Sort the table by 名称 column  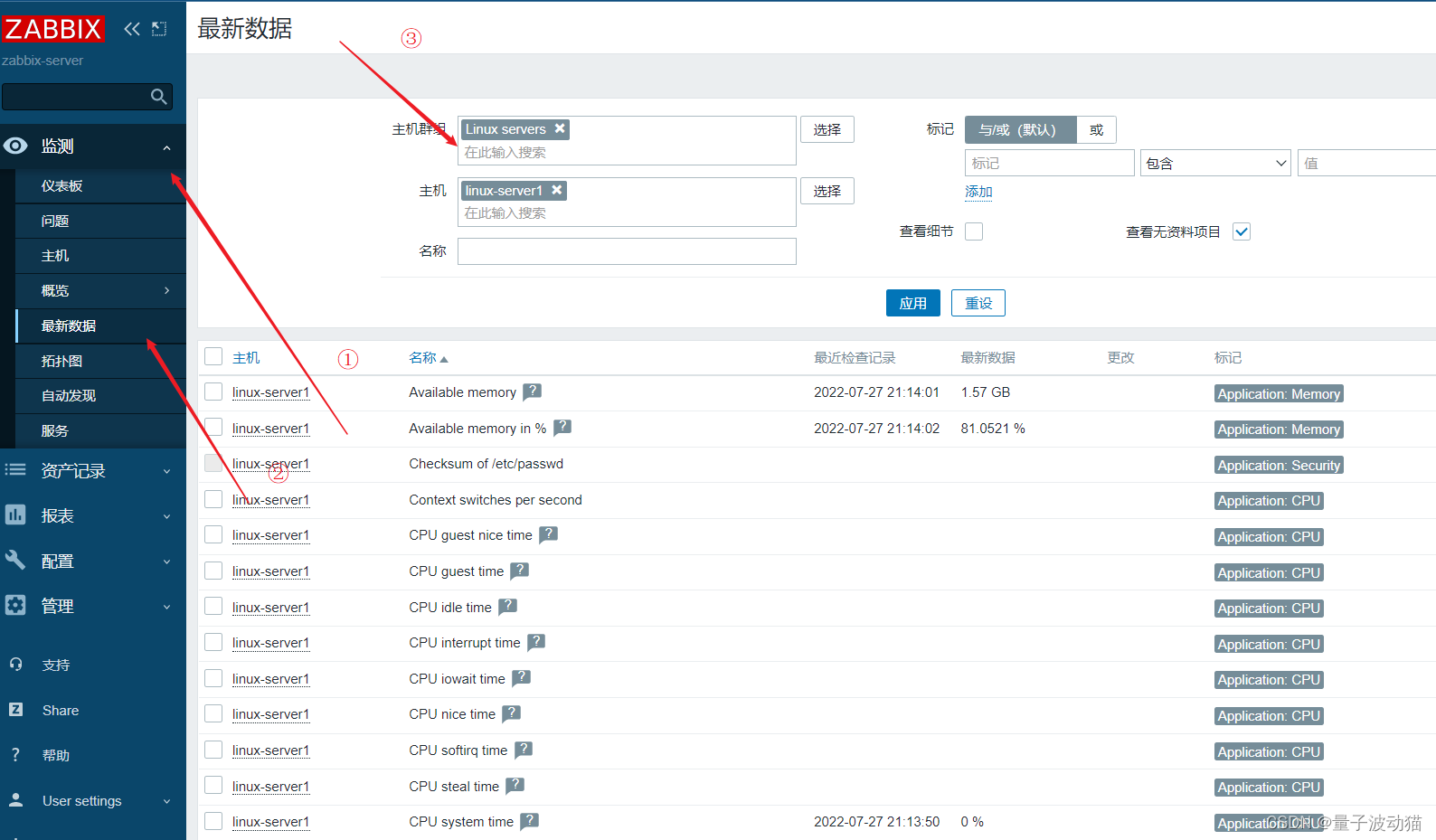click(x=428, y=357)
